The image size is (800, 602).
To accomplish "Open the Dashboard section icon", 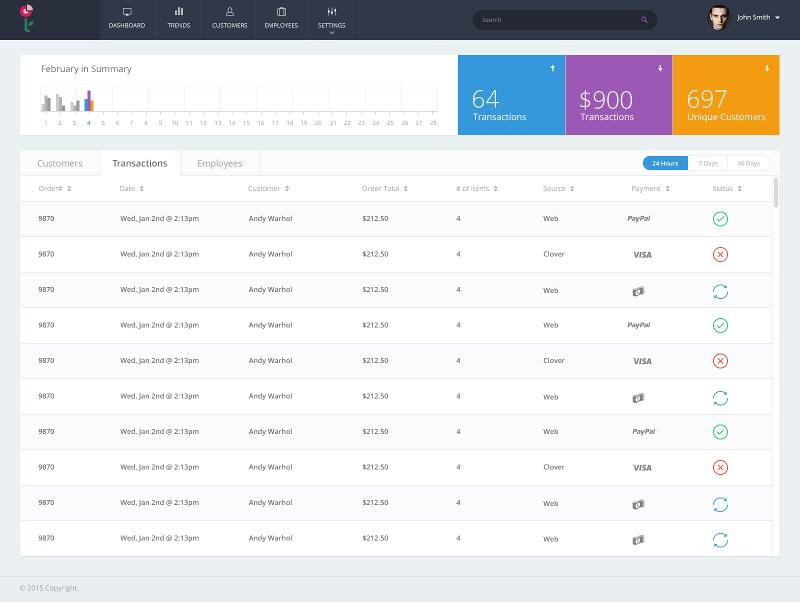I will pyautogui.click(x=129, y=14).
